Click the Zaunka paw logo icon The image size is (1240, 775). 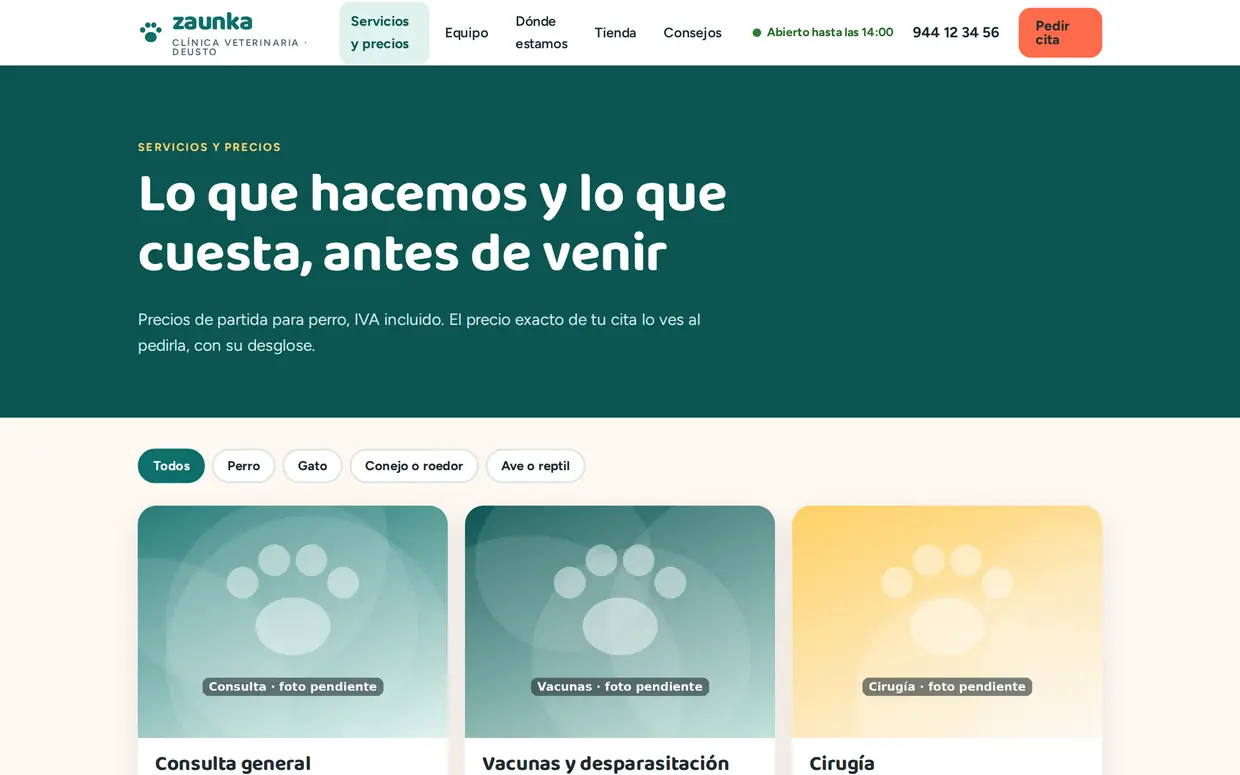(151, 32)
